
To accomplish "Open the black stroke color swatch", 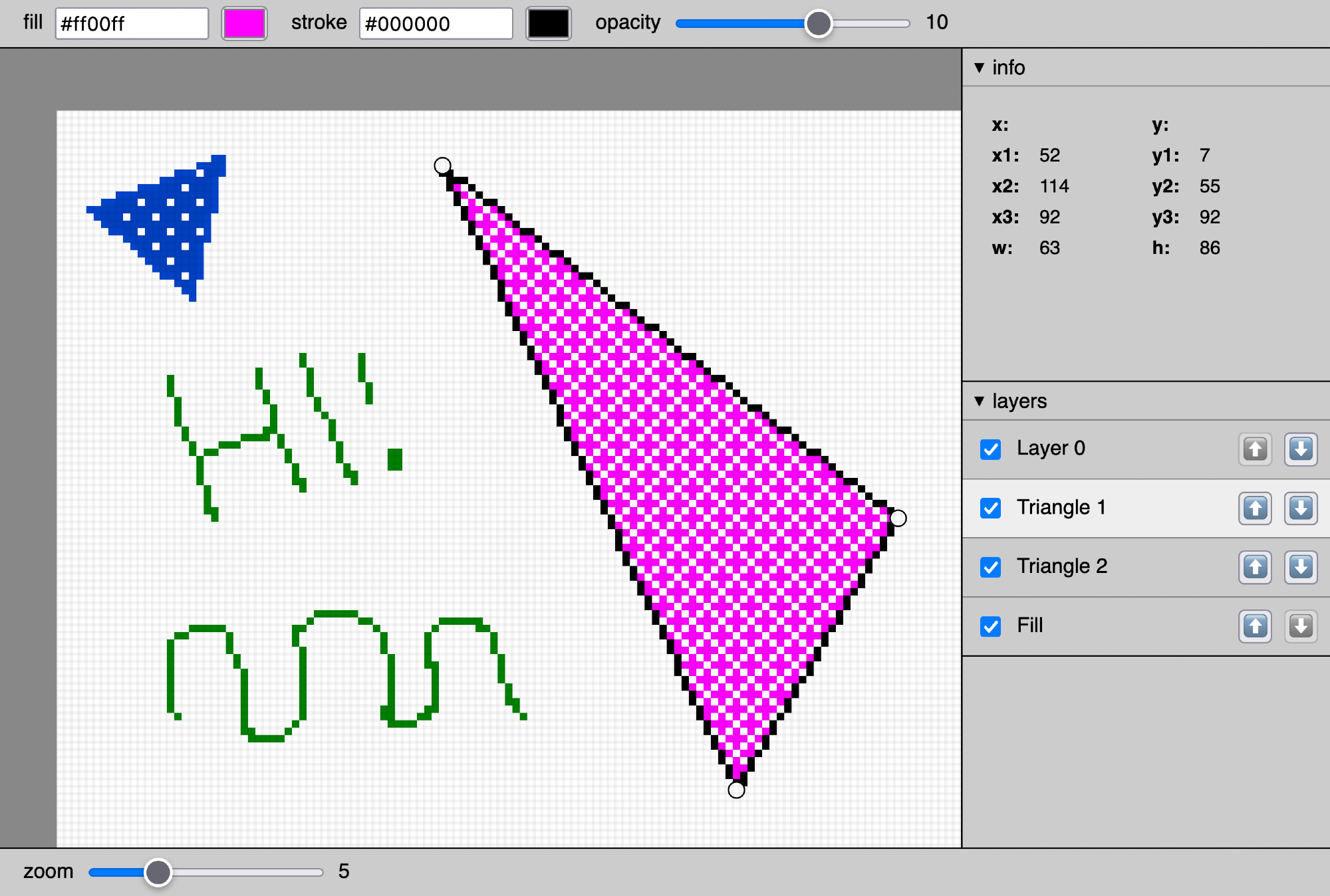I will (548, 23).
